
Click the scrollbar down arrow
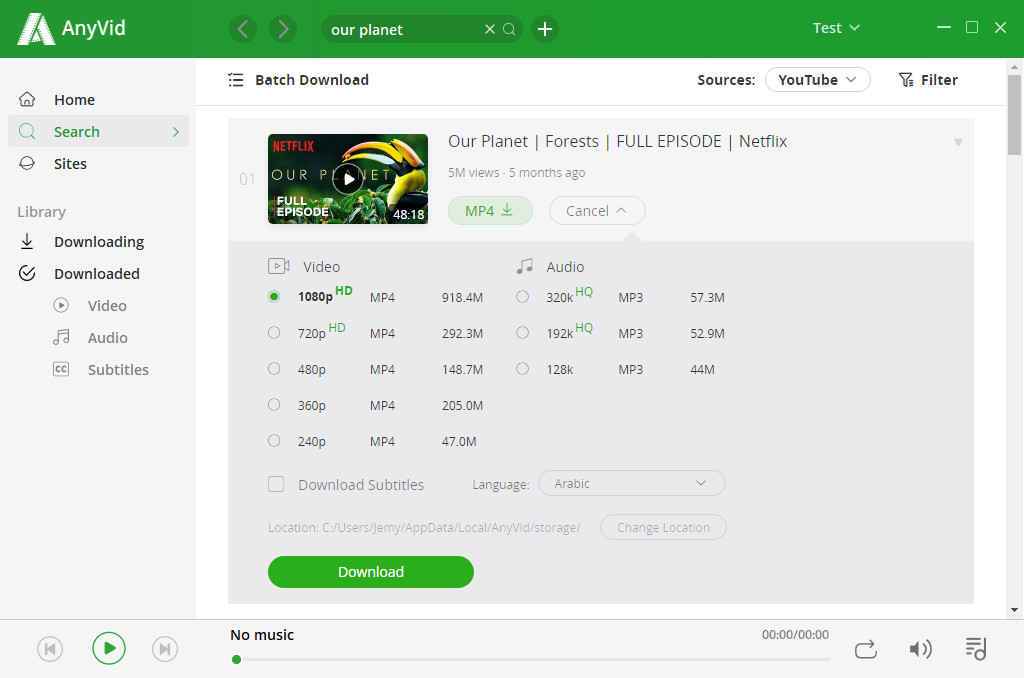[1014, 610]
